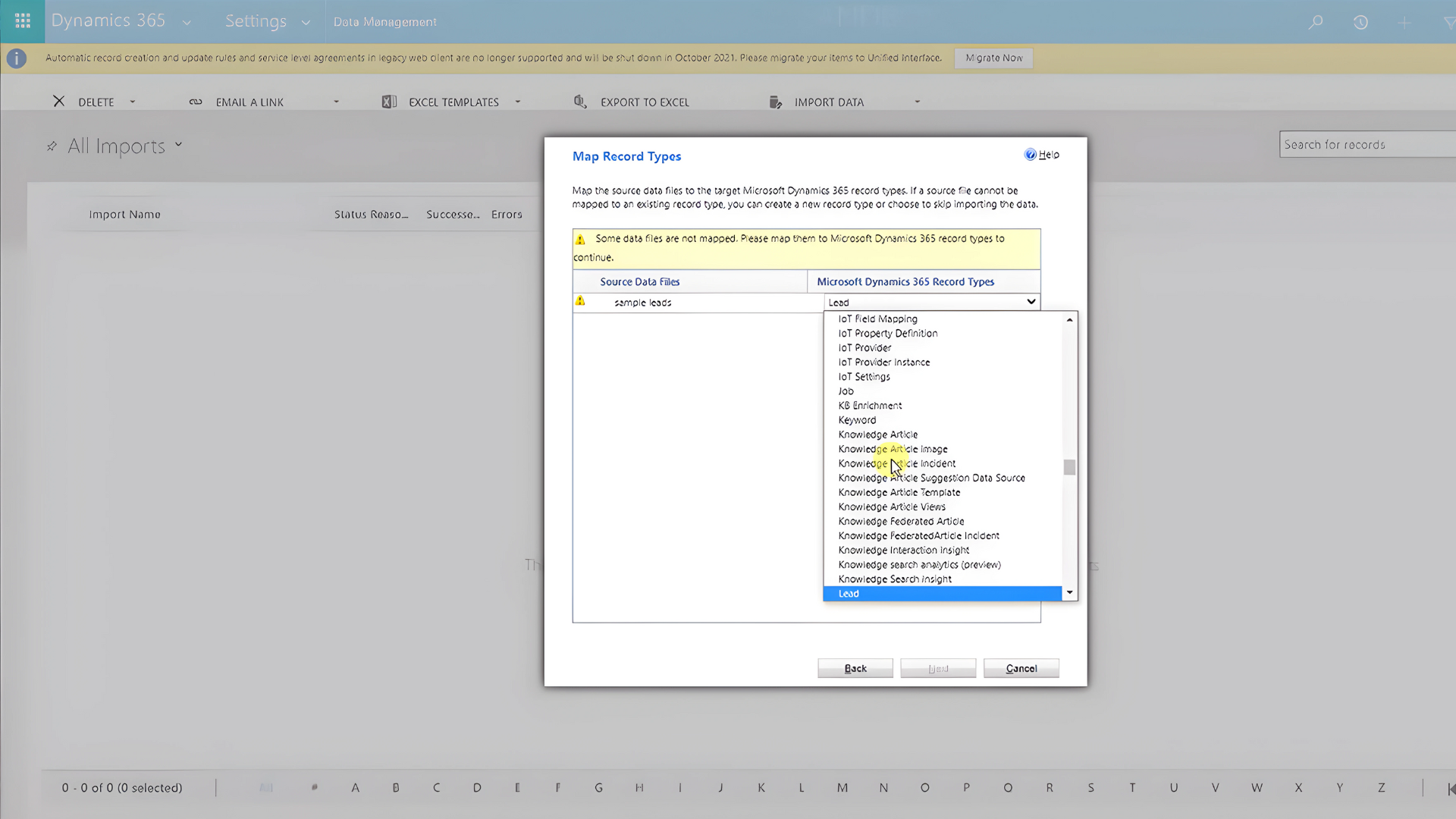The height and width of the screenshot is (819, 1456).
Task: Sort by Errors column header
Action: point(507,215)
